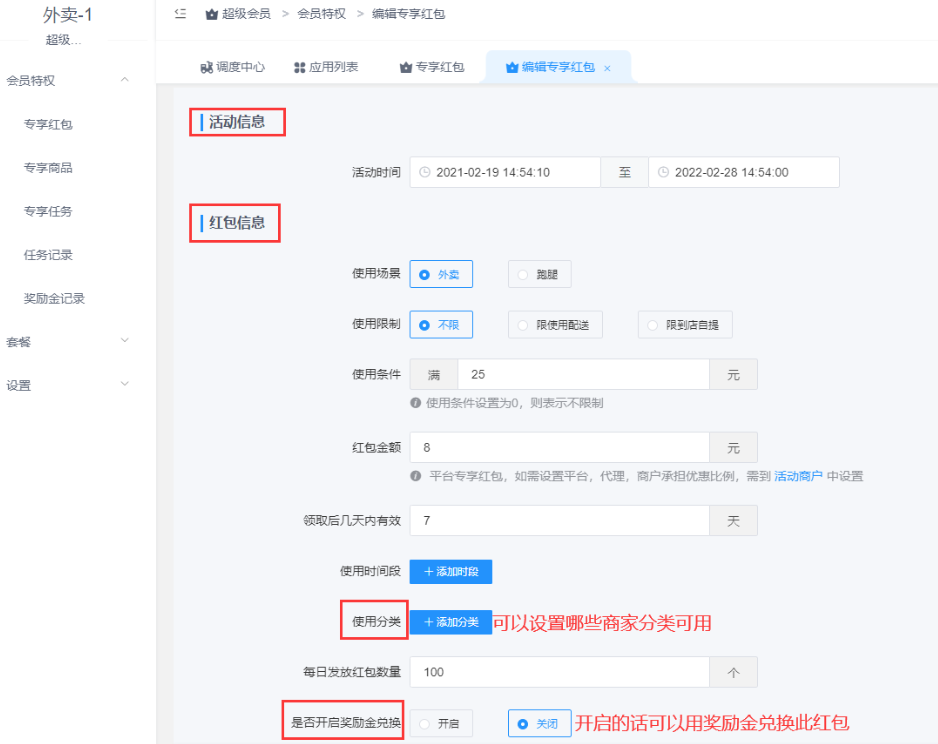Select 限到店自提 usage restriction
This screenshot has height=744, width=938.
(x=685, y=325)
